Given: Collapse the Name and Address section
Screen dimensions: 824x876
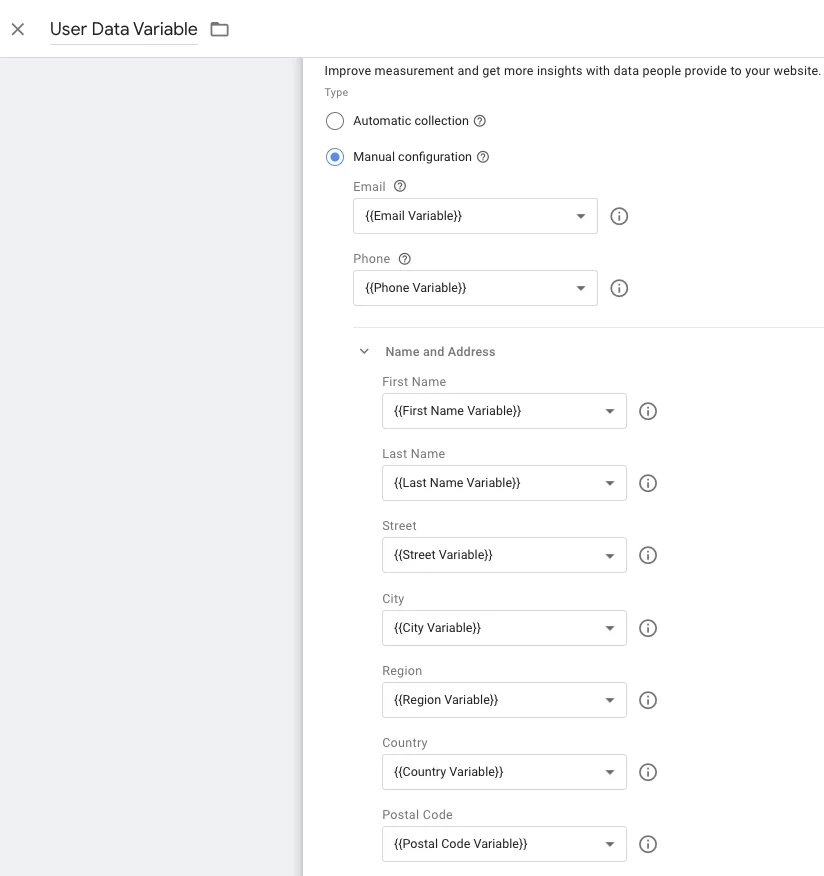Looking at the screenshot, I should click(x=364, y=351).
